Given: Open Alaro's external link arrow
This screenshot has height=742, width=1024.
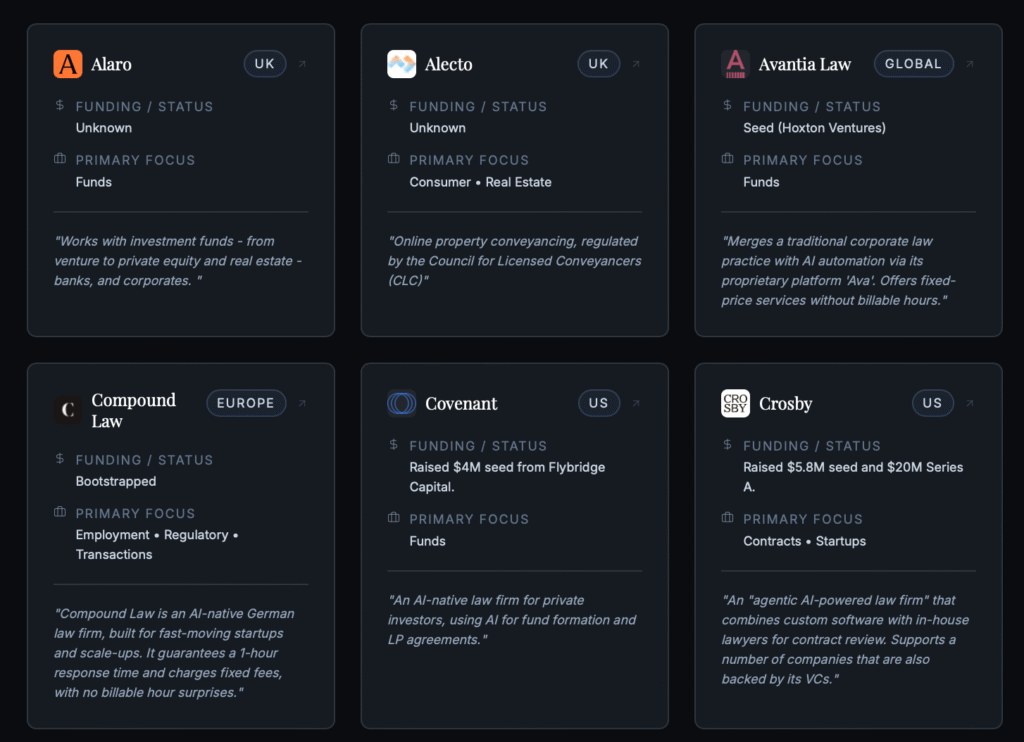Looking at the screenshot, I should click(302, 64).
